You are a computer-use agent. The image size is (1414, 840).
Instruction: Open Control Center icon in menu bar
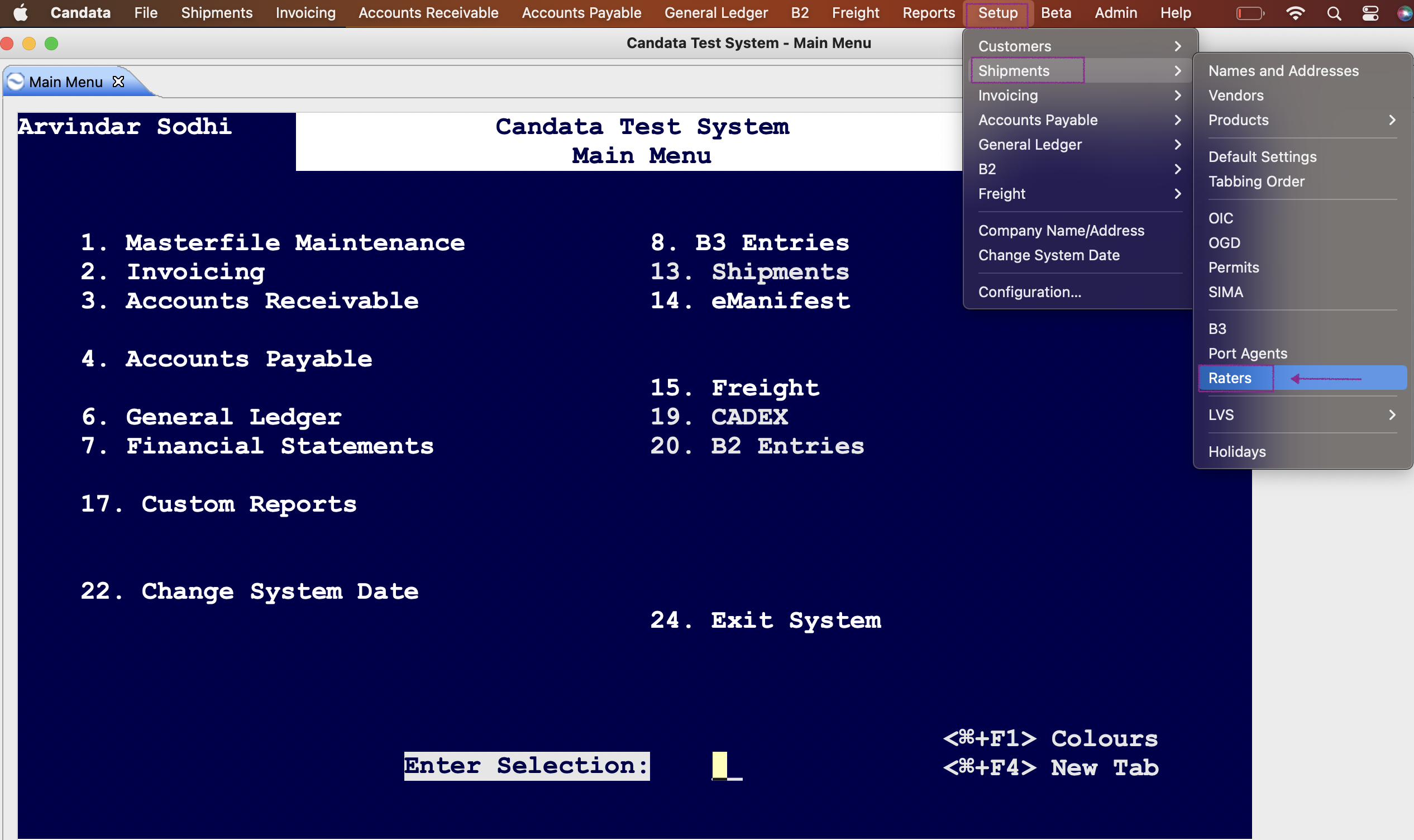1370,13
